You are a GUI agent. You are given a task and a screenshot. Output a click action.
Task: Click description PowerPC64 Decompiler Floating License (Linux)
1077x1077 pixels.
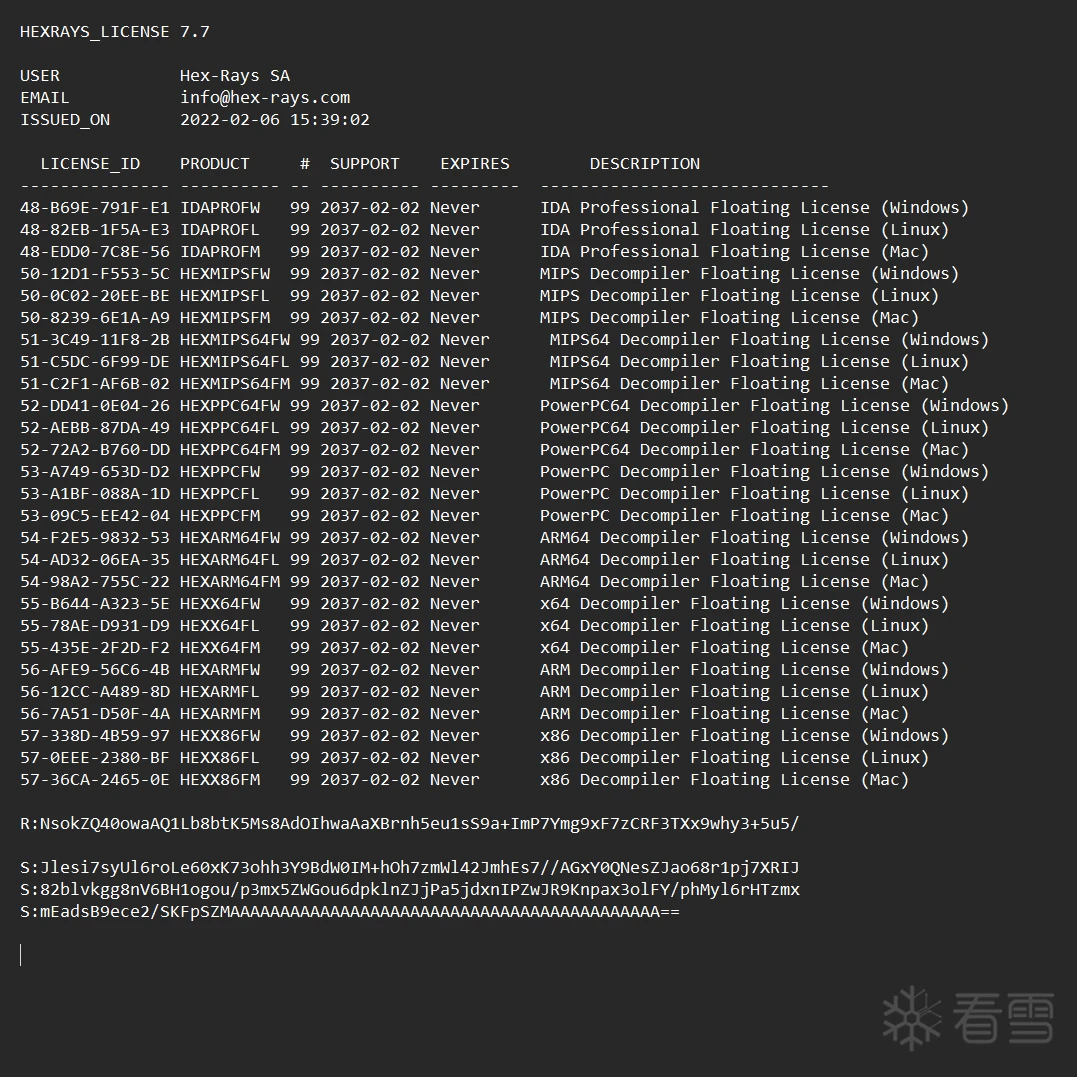point(764,427)
